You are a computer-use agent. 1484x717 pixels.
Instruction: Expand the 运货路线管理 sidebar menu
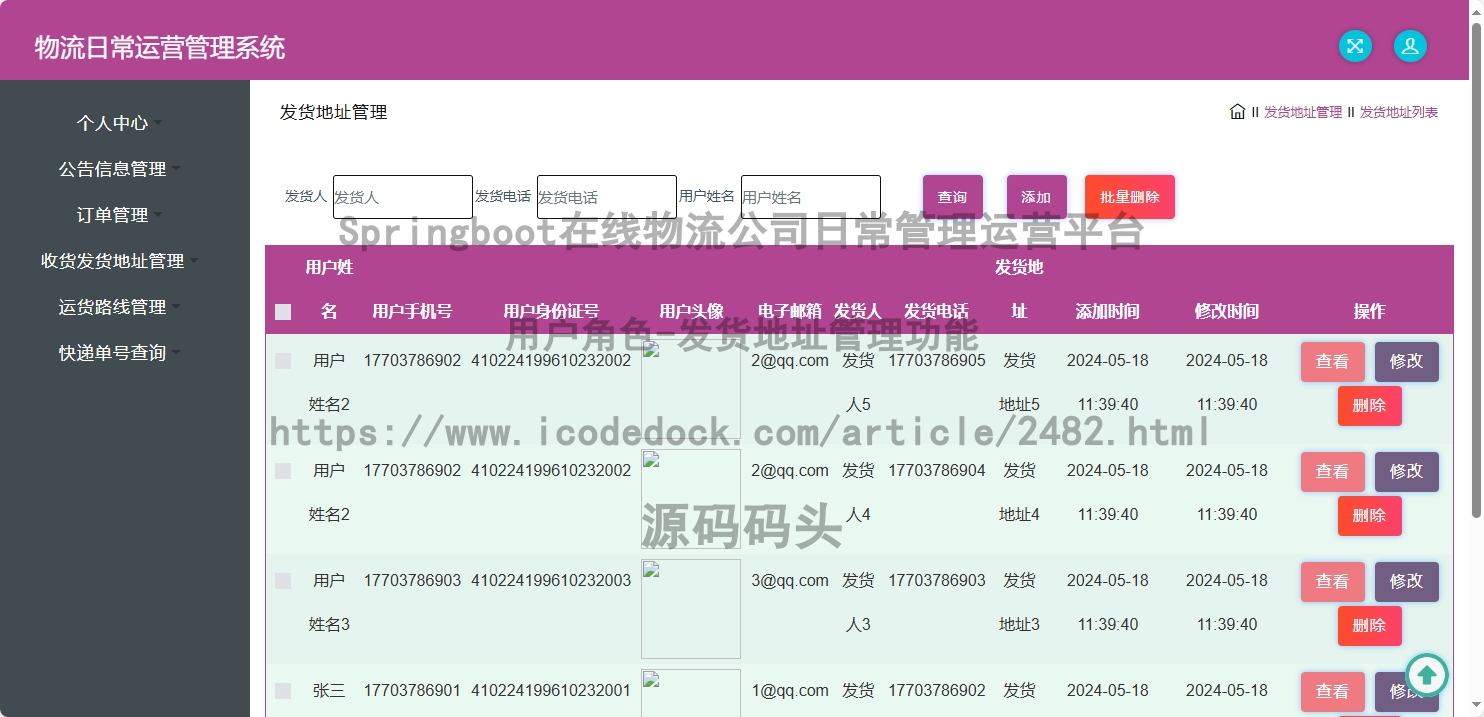coord(120,307)
